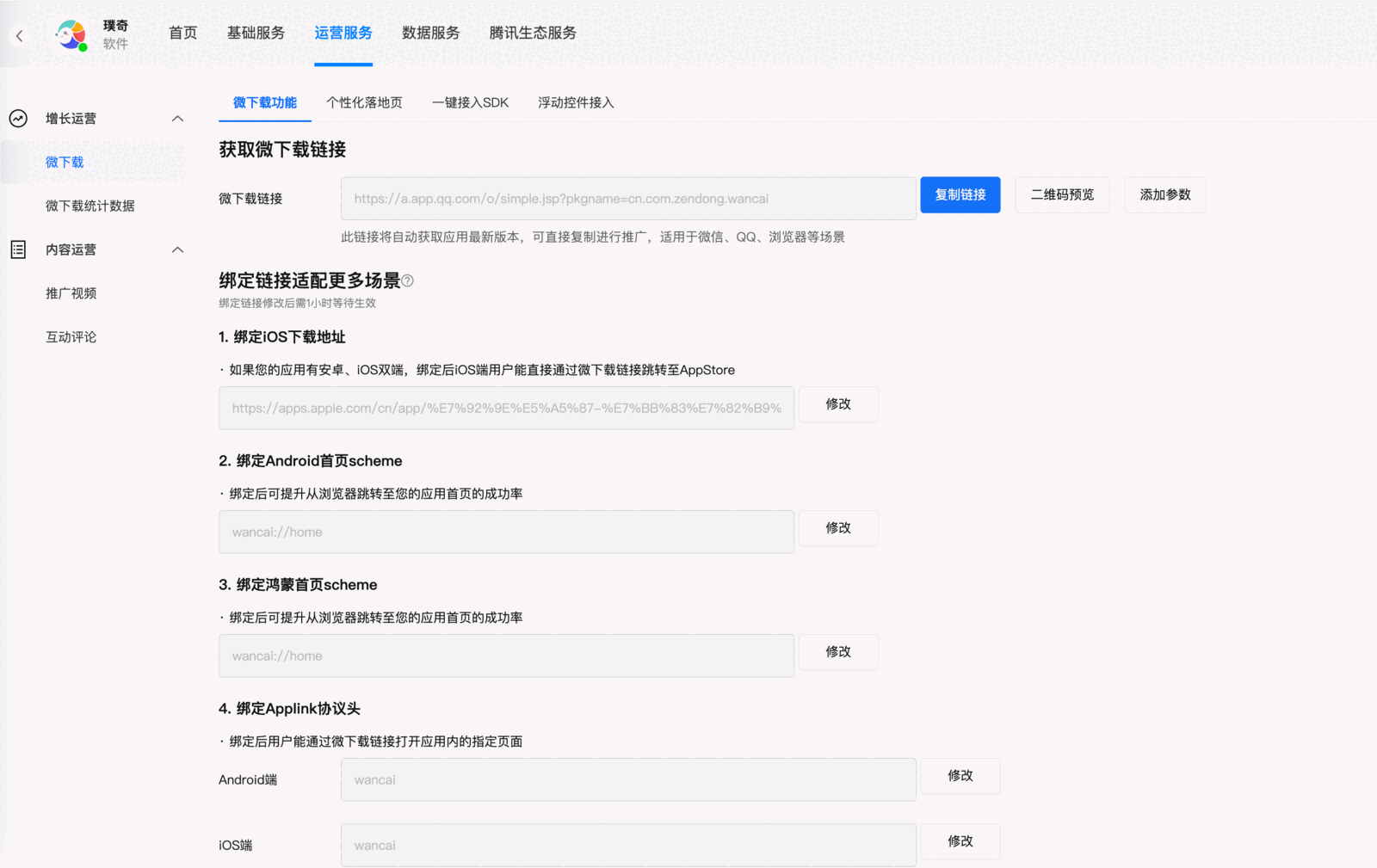
Task: Click 修改 for Android首页scheme
Action: (x=838, y=528)
